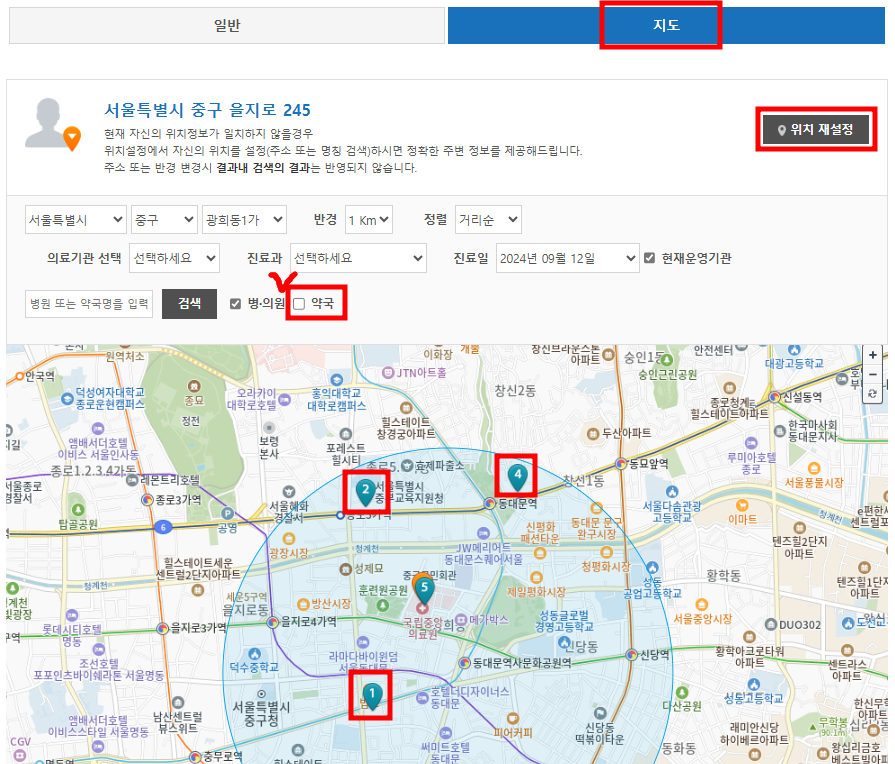Click the 동묘앞역 subway station icon
This screenshot has height=764, width=895.
click(621, 464)
